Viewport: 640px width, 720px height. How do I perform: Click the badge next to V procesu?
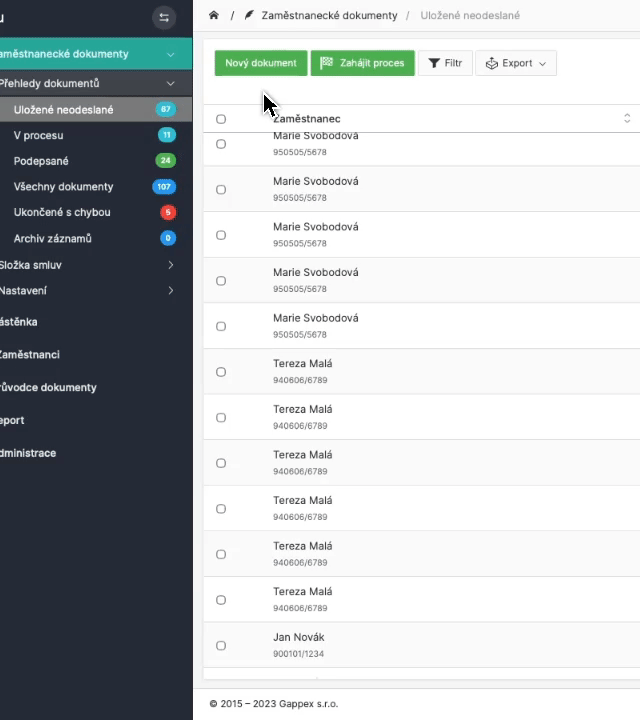167,135
